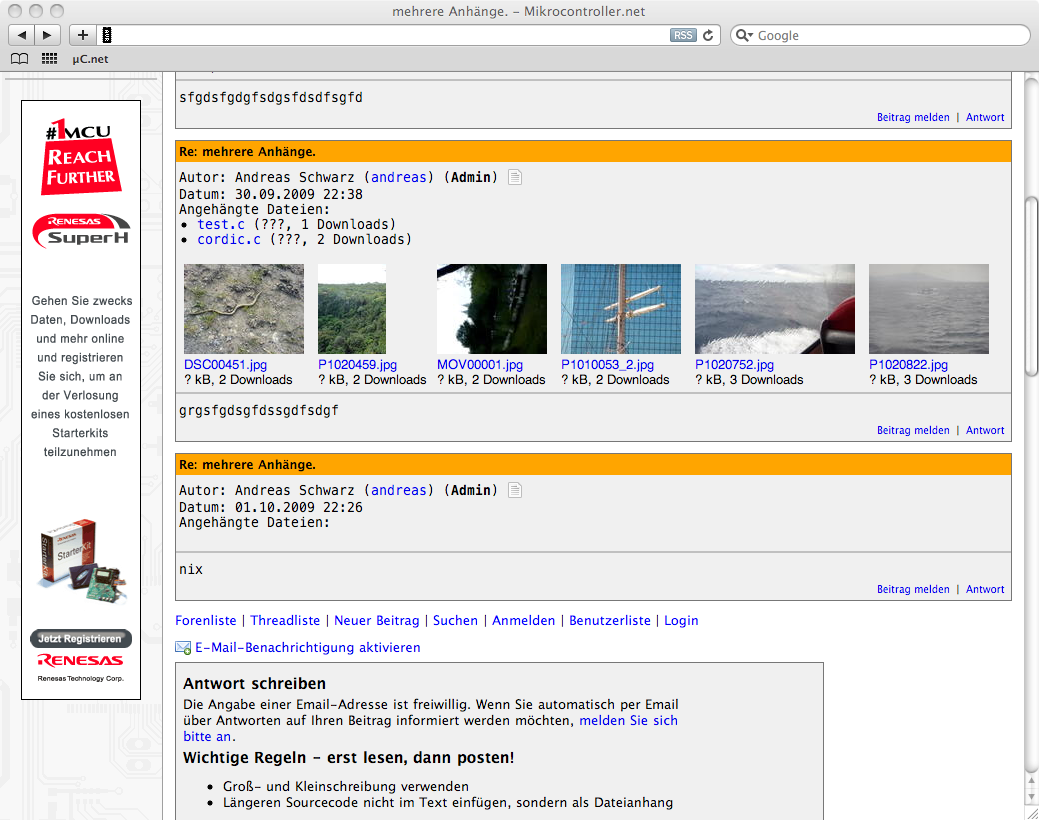Screen dimensions: 1039x820
Task: Open Threadliste navigation link
Action: tap(285, 620)
